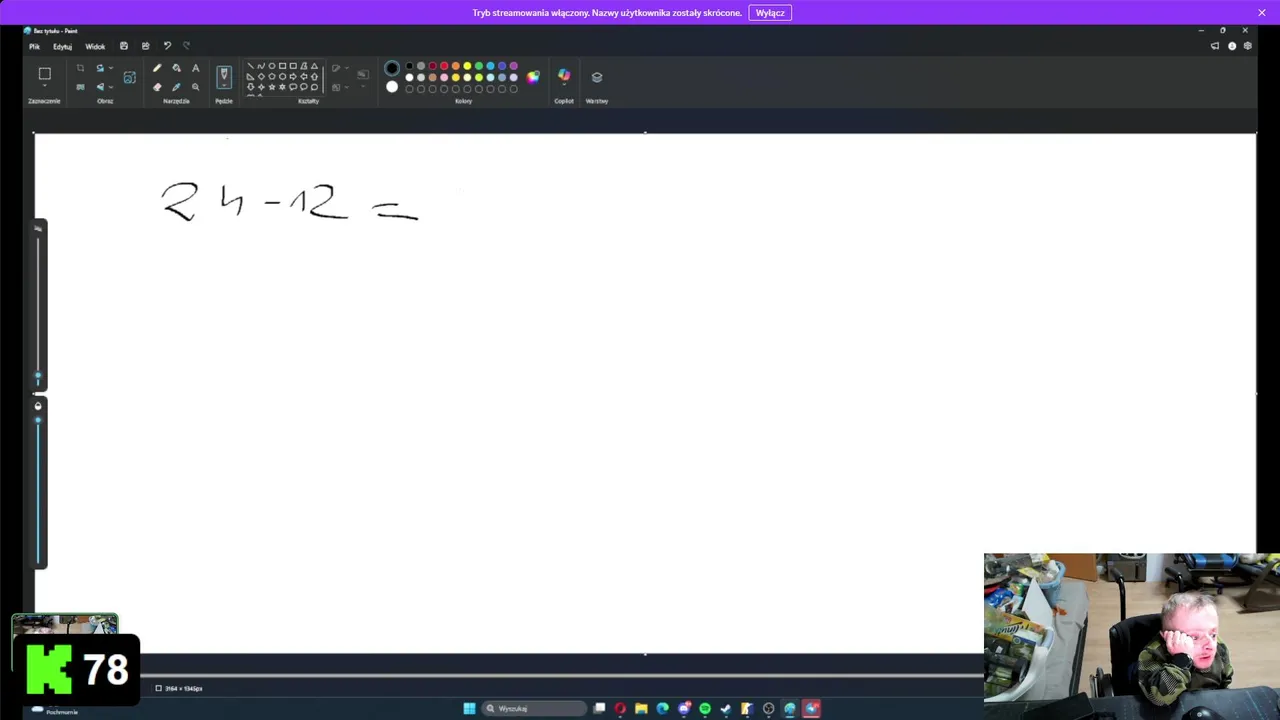Pick the yellow color swatch
Image resolution: width=1280 pixels, height=720 pixels.
point(467,66)
